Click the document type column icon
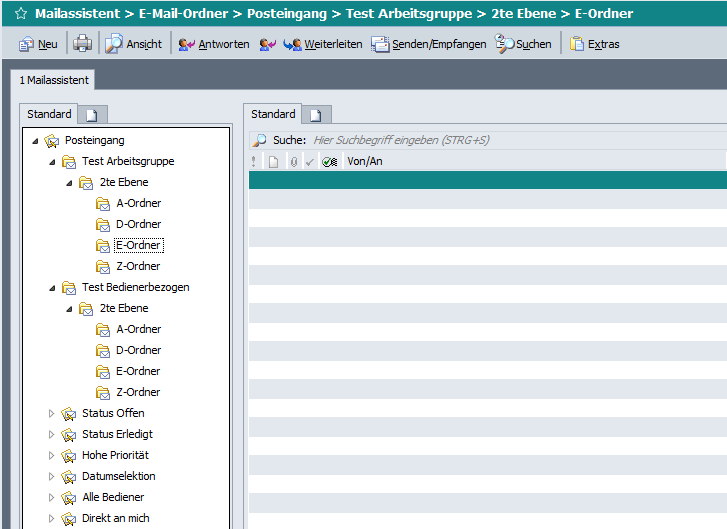Viewport: 727px width, 529px height. coord(273,162)
